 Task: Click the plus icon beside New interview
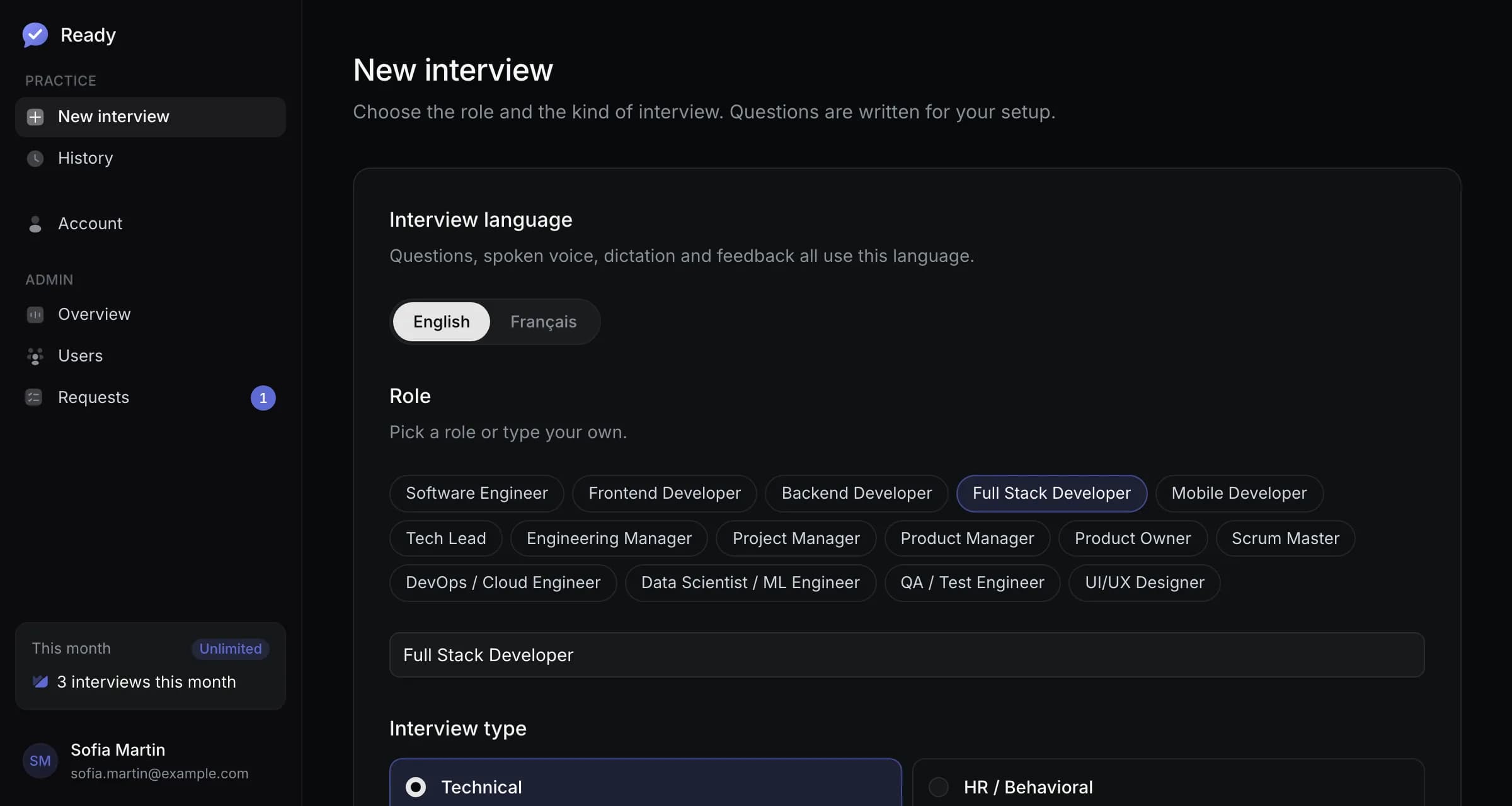pyautogui.click(x=35, y=117)
